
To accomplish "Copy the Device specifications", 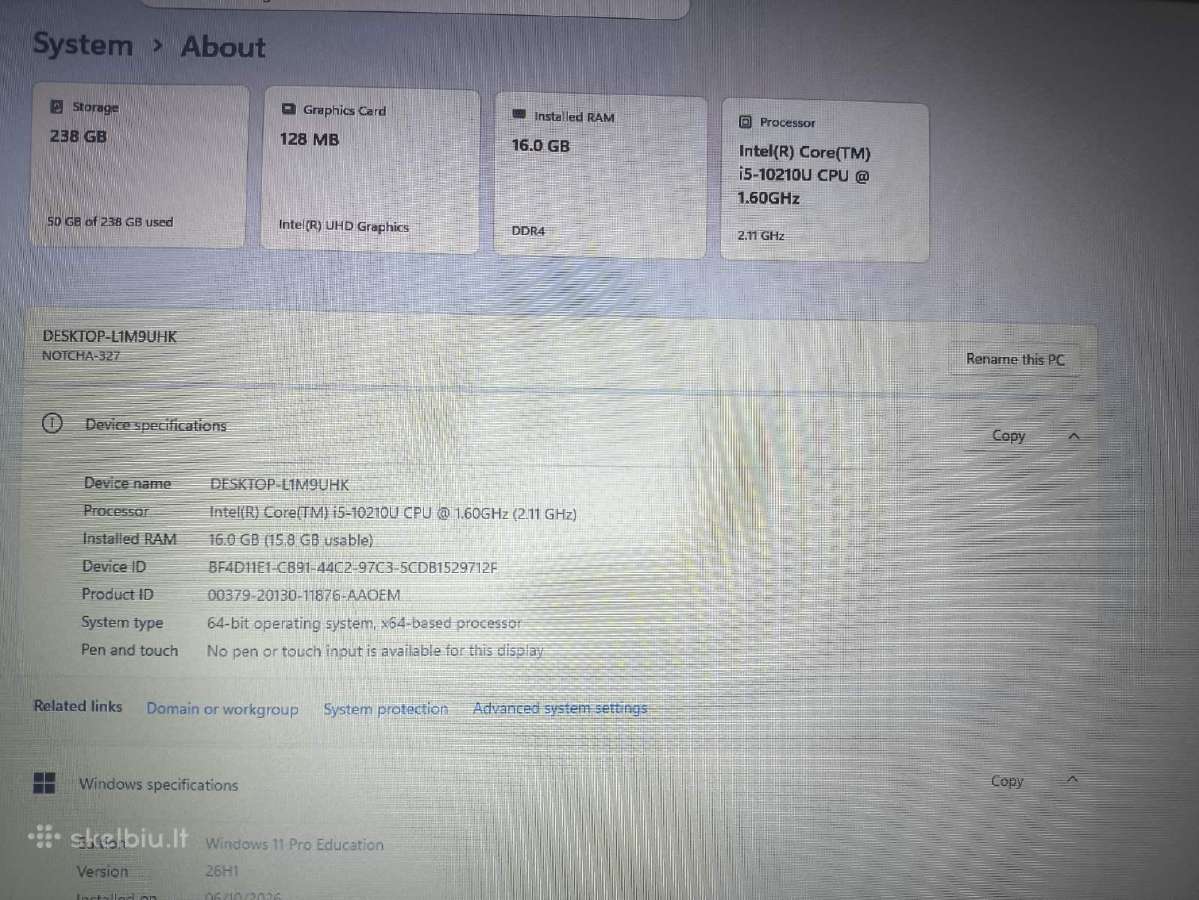I will pos(1008,436).
